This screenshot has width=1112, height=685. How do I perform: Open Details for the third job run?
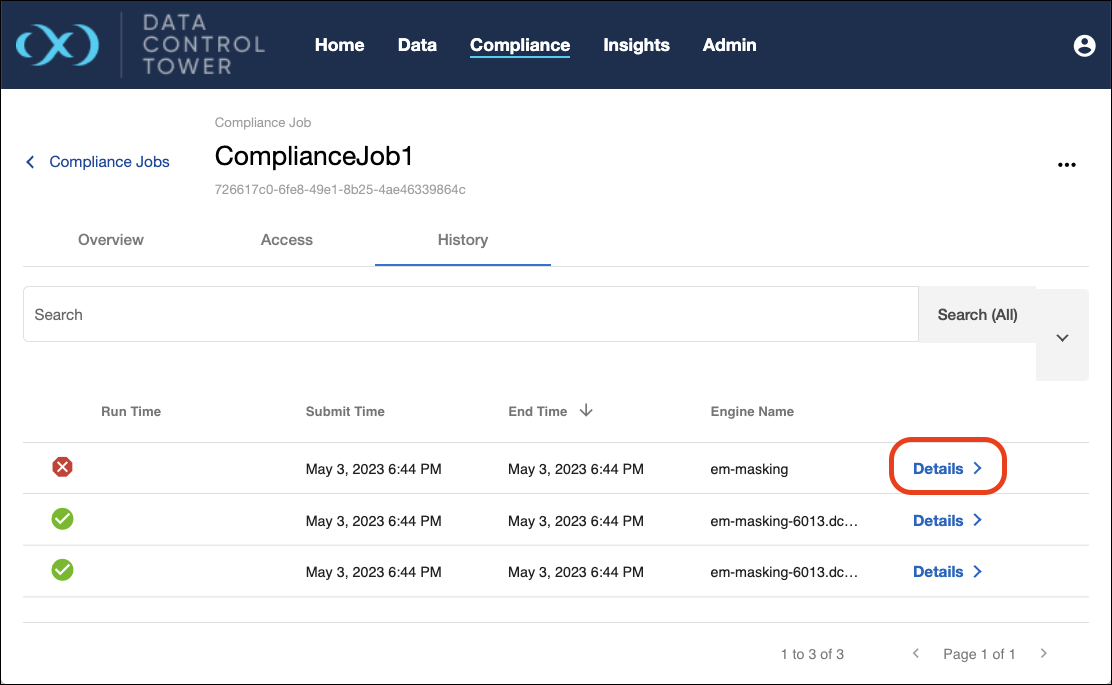(x=947, y=572)
